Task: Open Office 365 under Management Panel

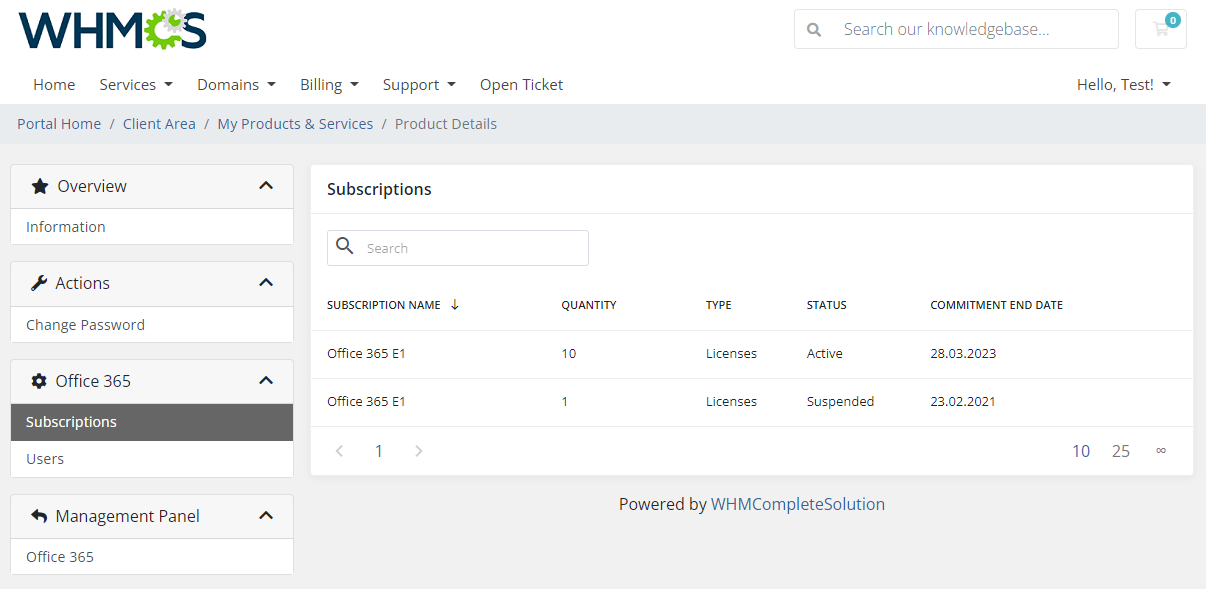Action: click(x=152, y=557)
